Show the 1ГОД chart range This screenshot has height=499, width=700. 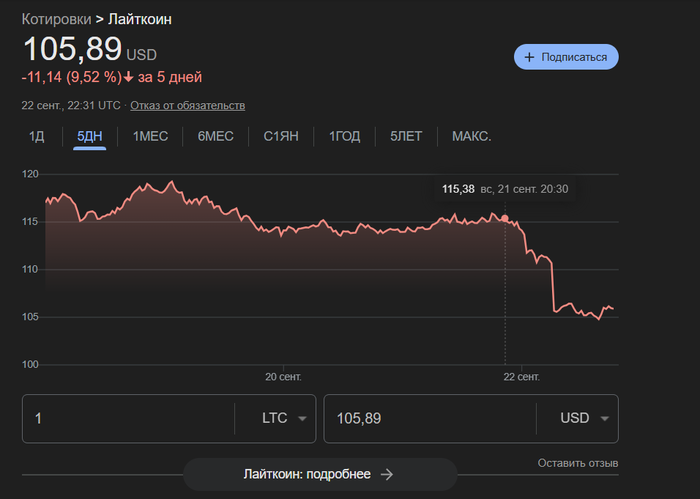[344, 136]
